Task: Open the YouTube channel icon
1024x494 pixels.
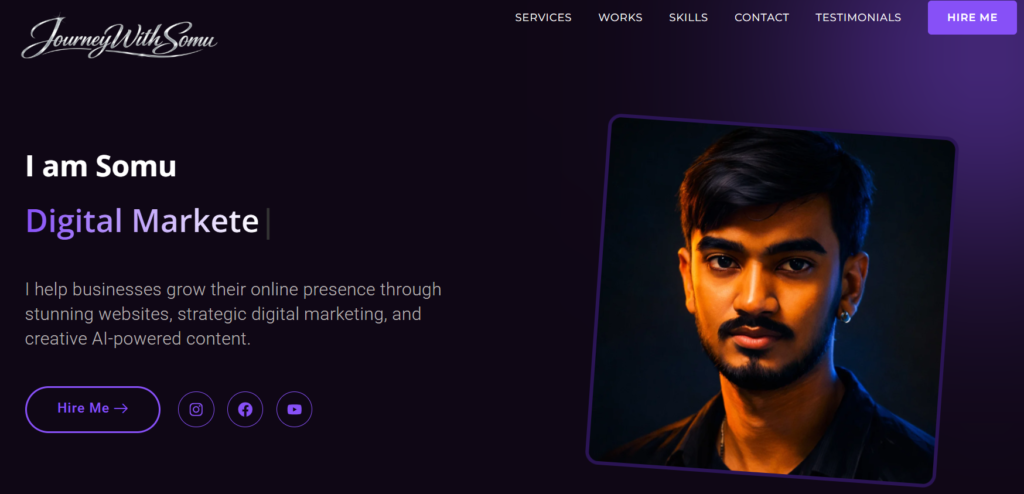Action: (x=295, y=410)
